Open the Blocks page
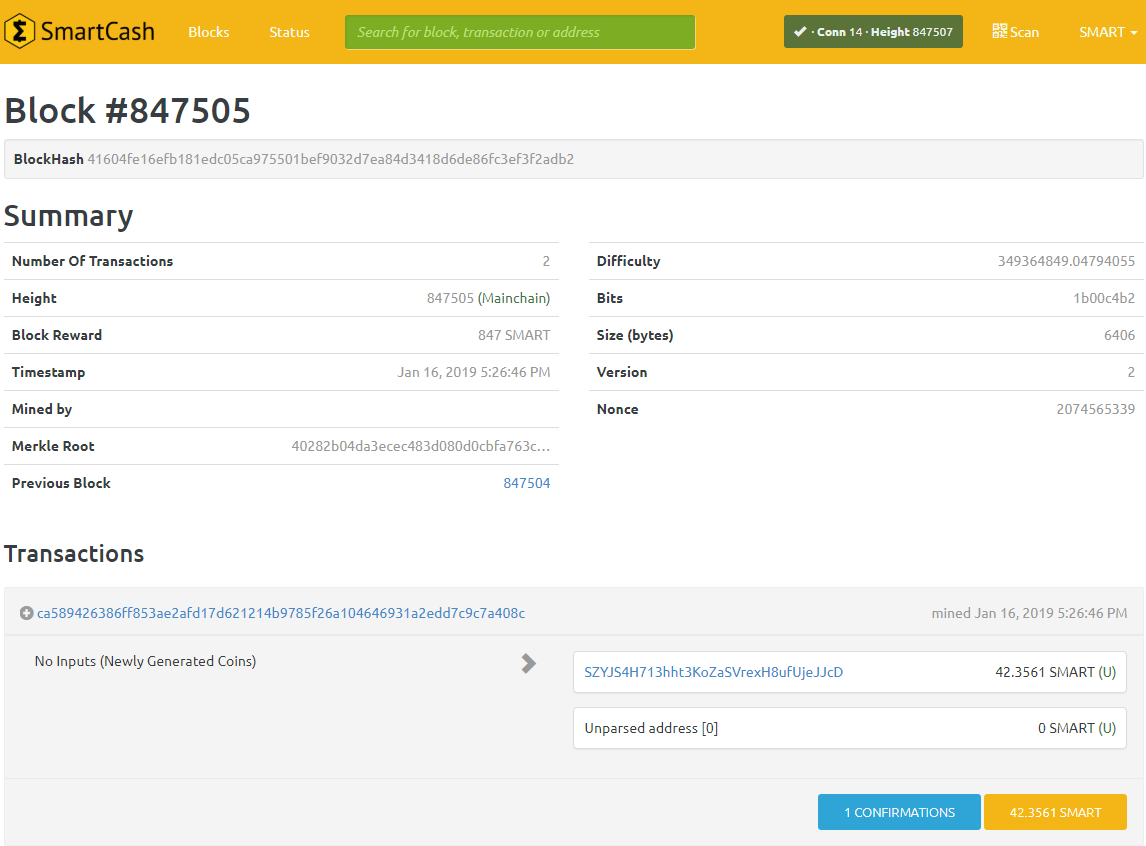Viewport: 1146px width, 846px height. pyautogui.click(x=208, y=32)
